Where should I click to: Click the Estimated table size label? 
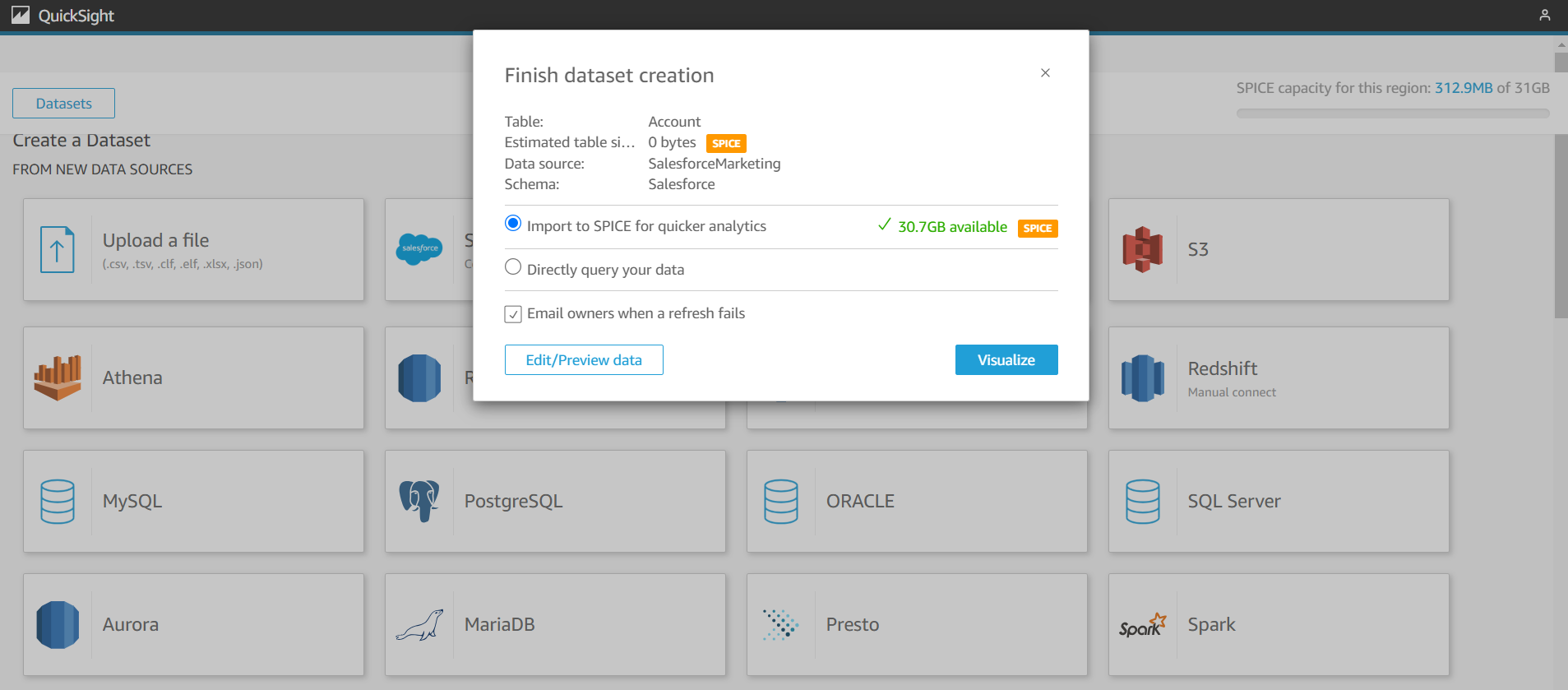click(570, 142)
